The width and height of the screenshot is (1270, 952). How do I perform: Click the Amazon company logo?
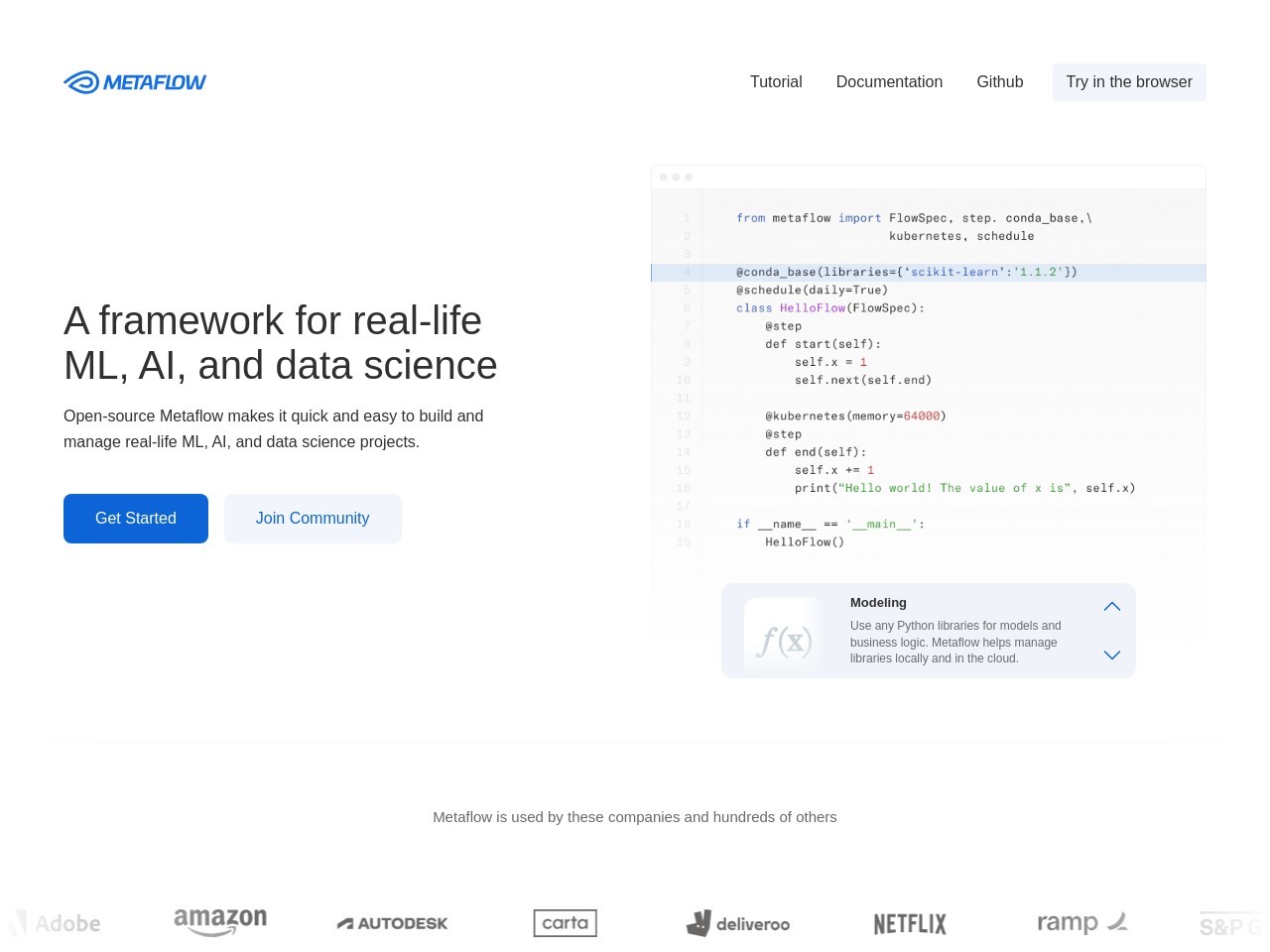(220, 922)
